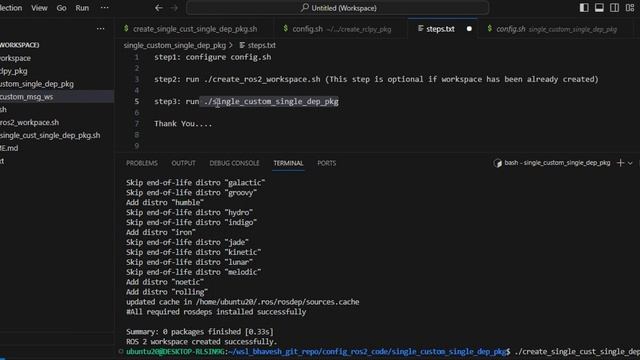This screenshot has height=360, width=640.
Task: Click terminal line 'ROS 2 workspace created successfully.'
Action: (x=201, y=342)
